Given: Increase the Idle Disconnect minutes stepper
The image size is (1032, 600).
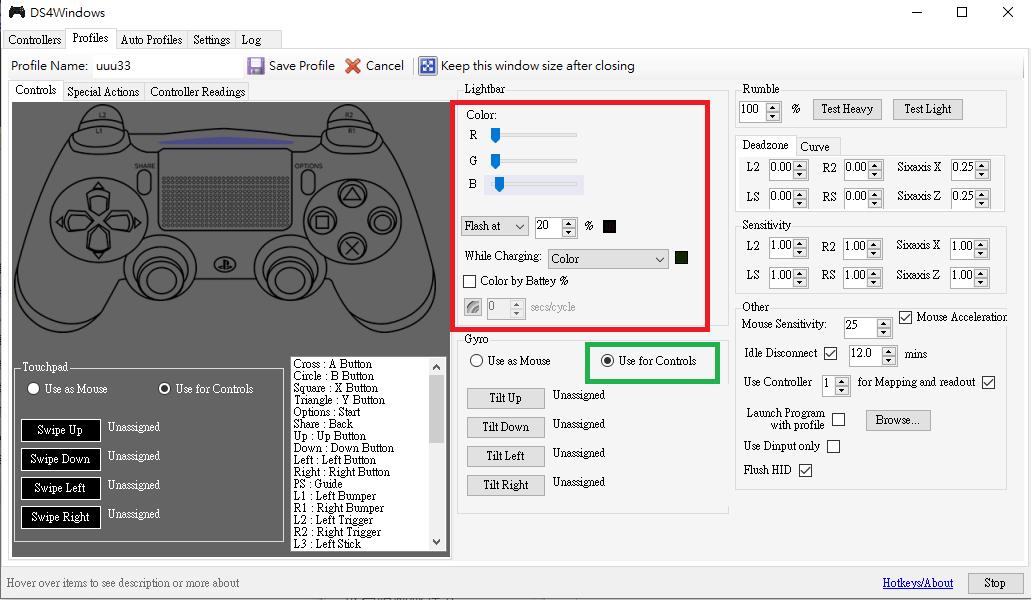Looking at the screenshot, I should (889, 352).
